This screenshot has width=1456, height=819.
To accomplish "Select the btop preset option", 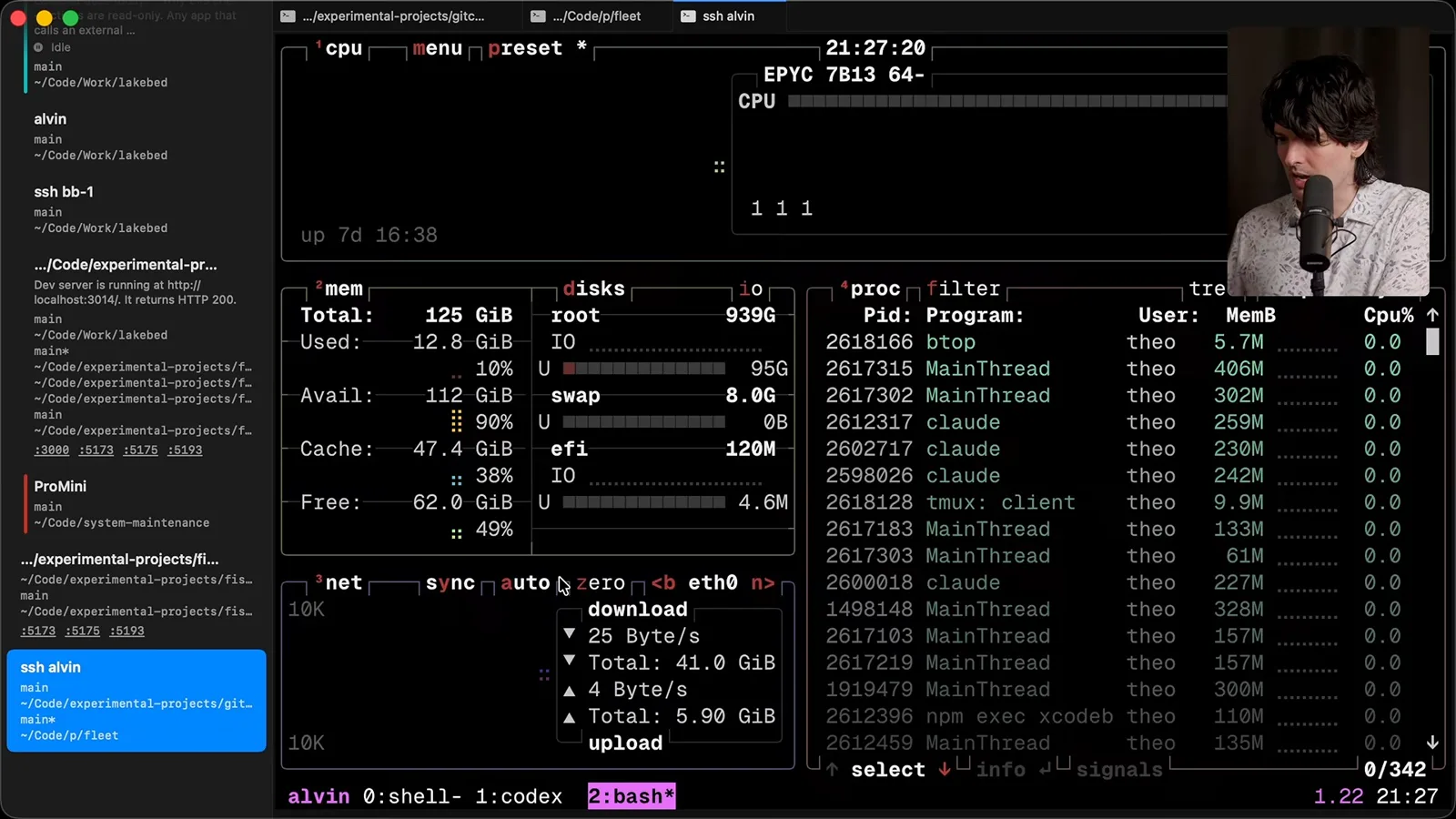I will click(x=525, y=48).
